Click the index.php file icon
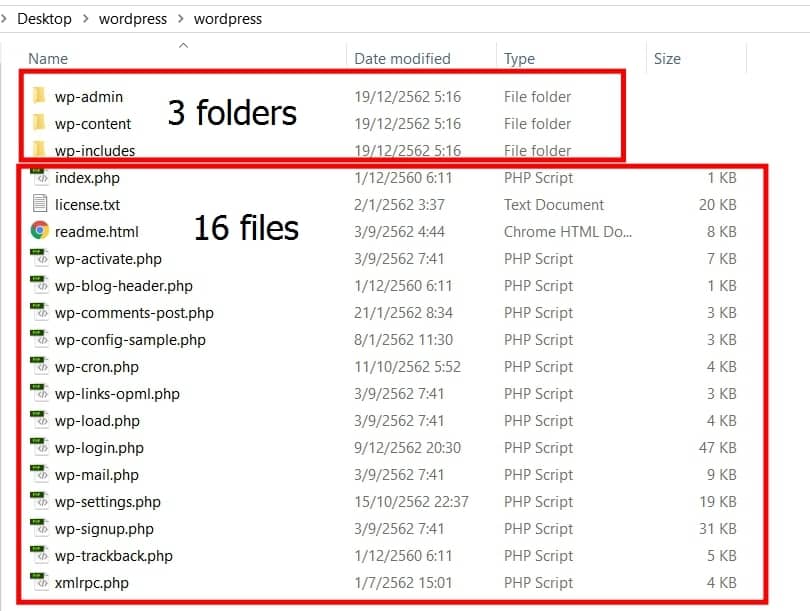810x611 pixels. click(39, 177)
